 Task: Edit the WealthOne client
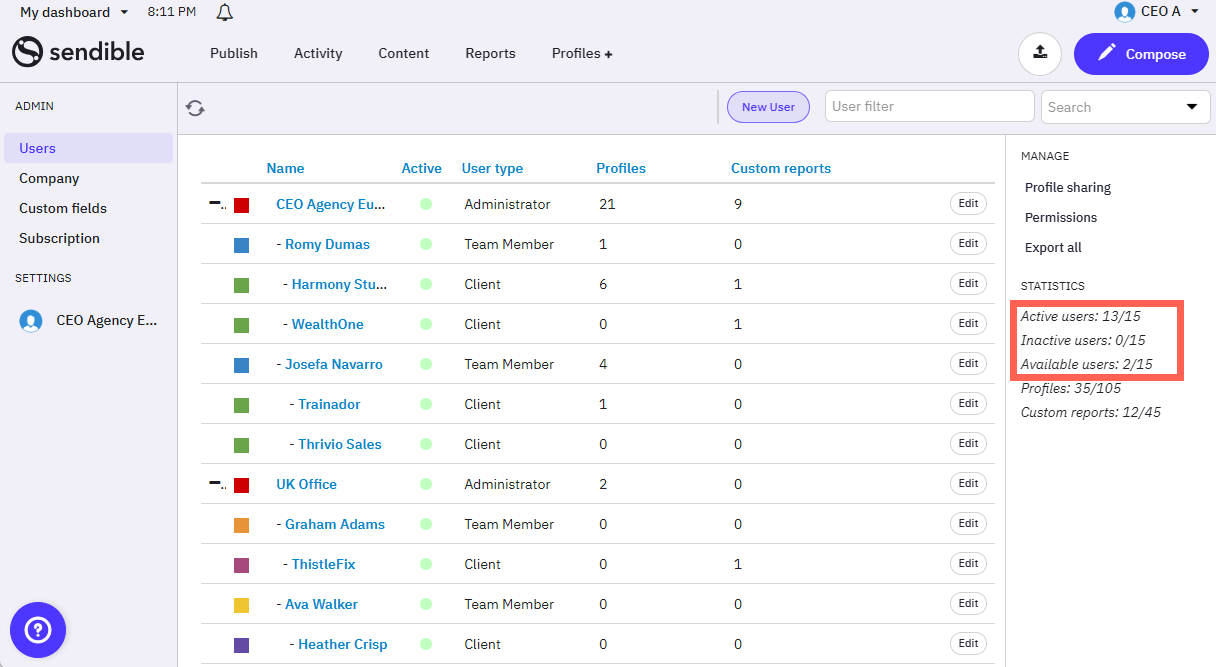click(x=968, y=324)
